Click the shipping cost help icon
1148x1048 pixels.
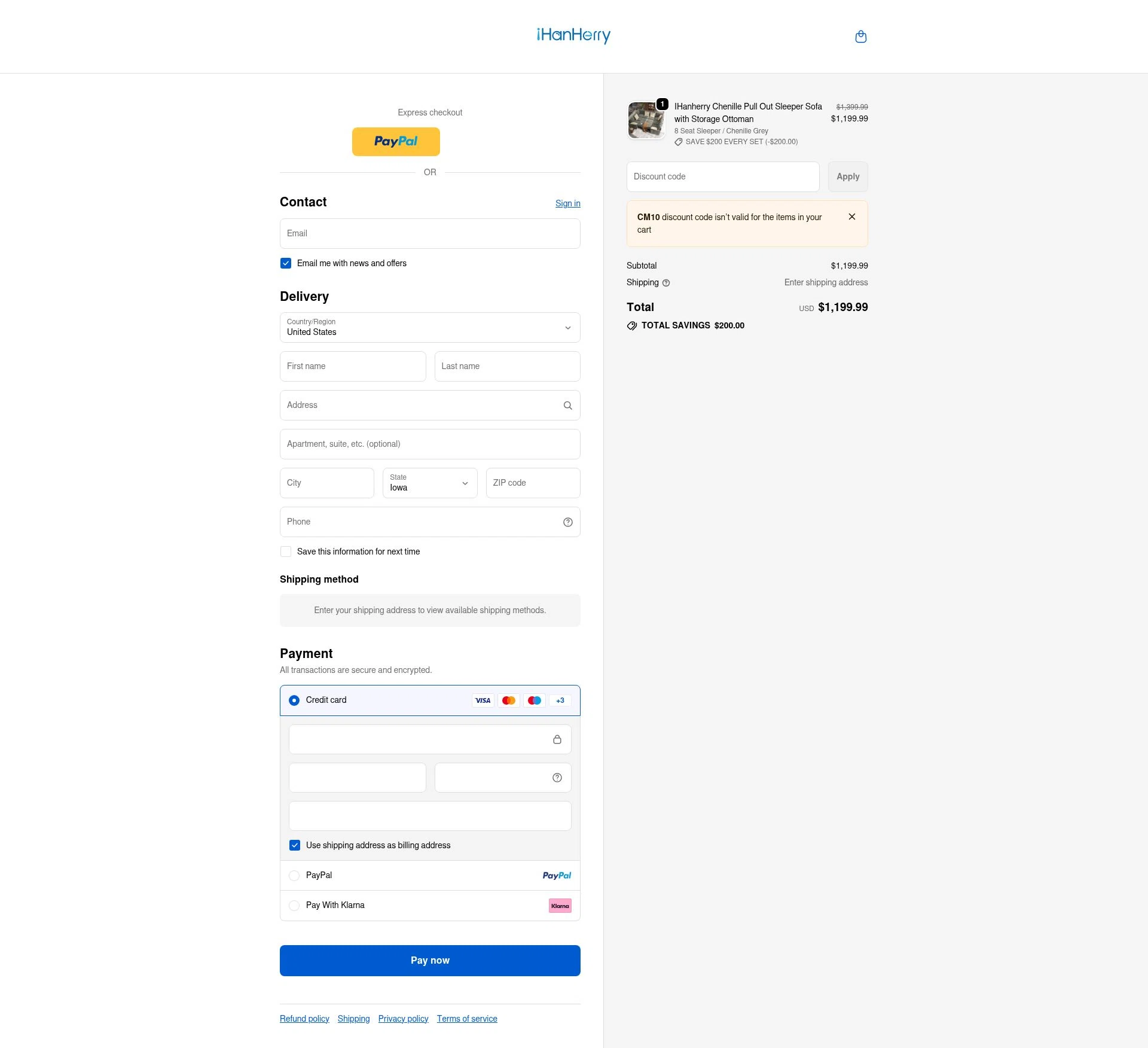tap(666, 282)
